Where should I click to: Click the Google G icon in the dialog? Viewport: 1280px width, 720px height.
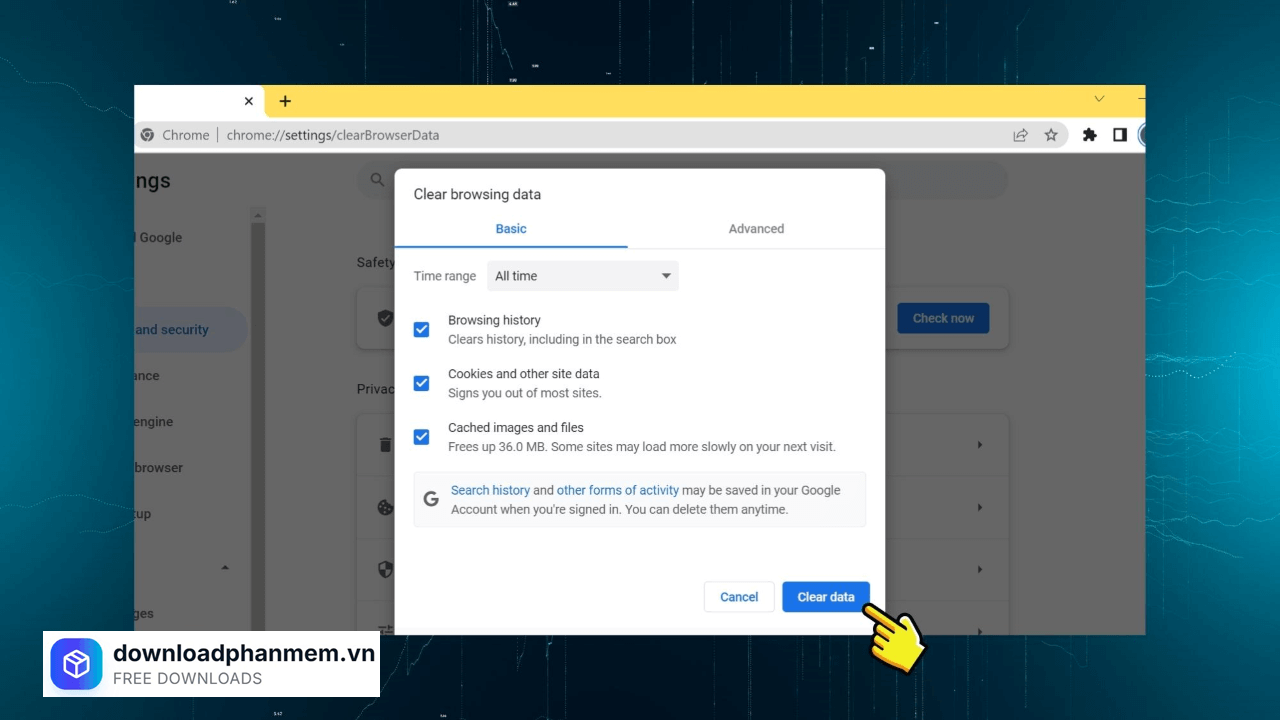(x=431, y=498)
